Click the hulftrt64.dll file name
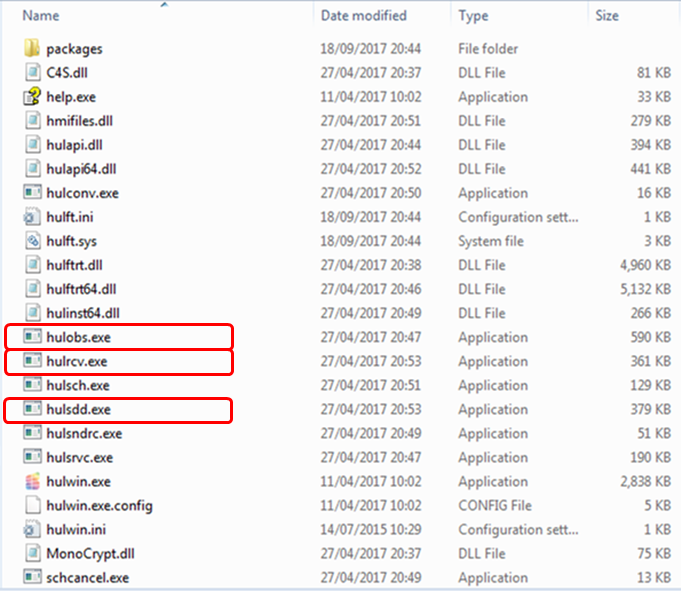The height and width of the screenshot is (591, 681). (x=82, y=289)
